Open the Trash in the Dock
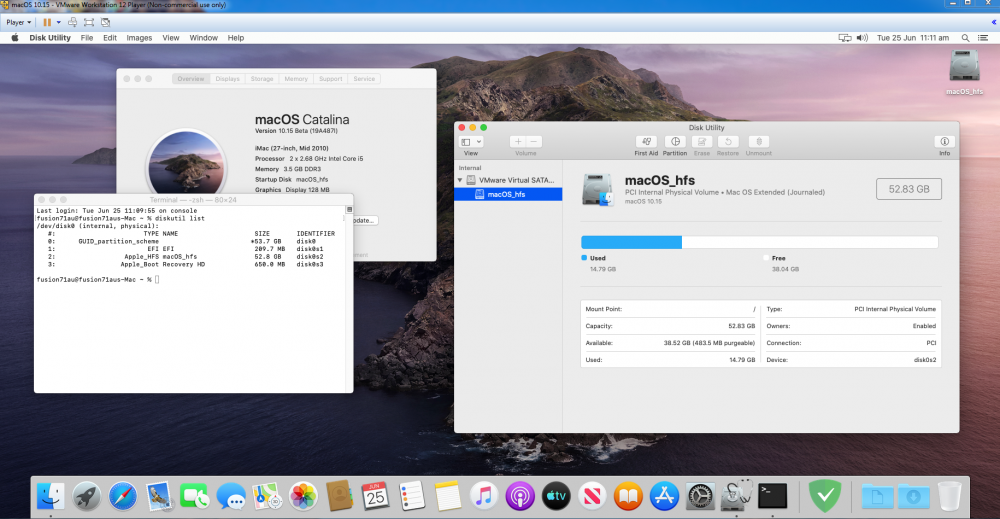This screenshot has width=1000, height=519. (x=950, y=495)
